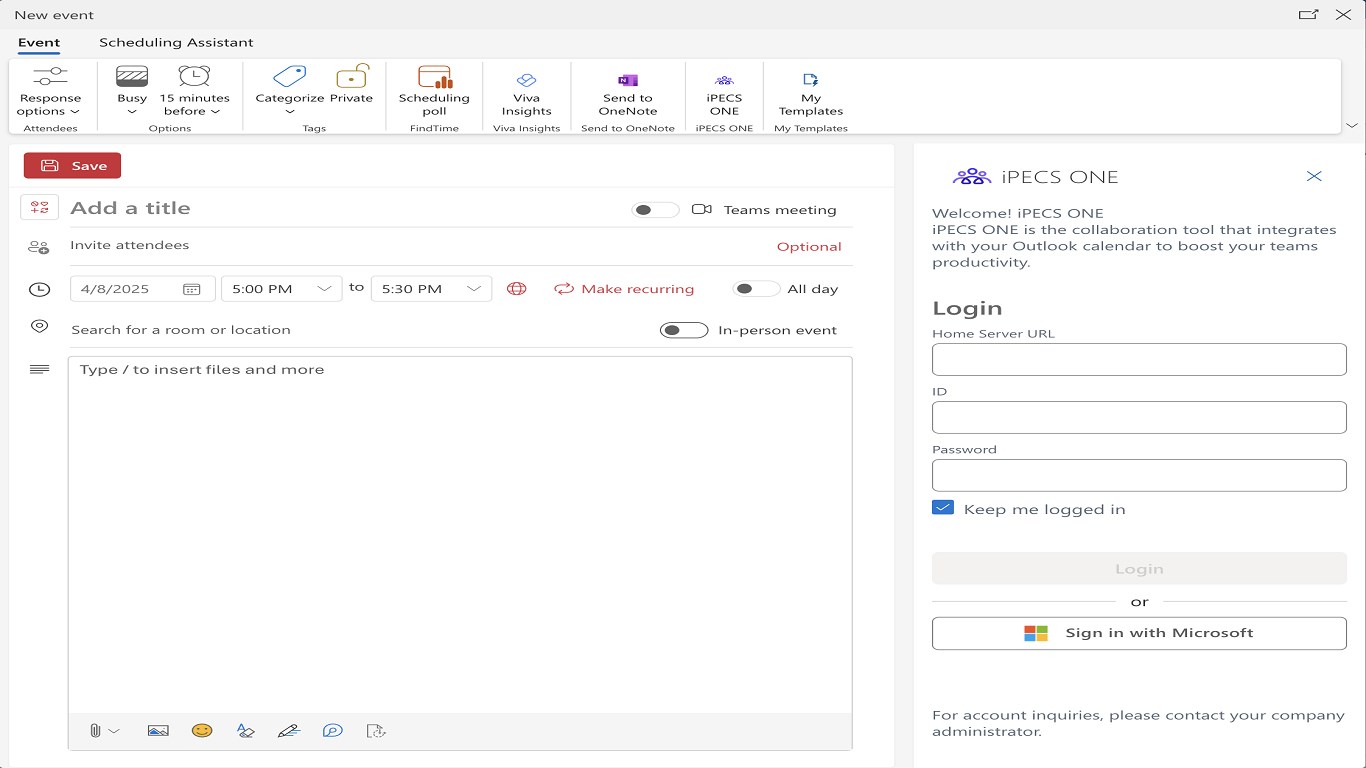Sign in with Microsoft
Viewport: 1366px width, 768px height.
coord(1139,633)
